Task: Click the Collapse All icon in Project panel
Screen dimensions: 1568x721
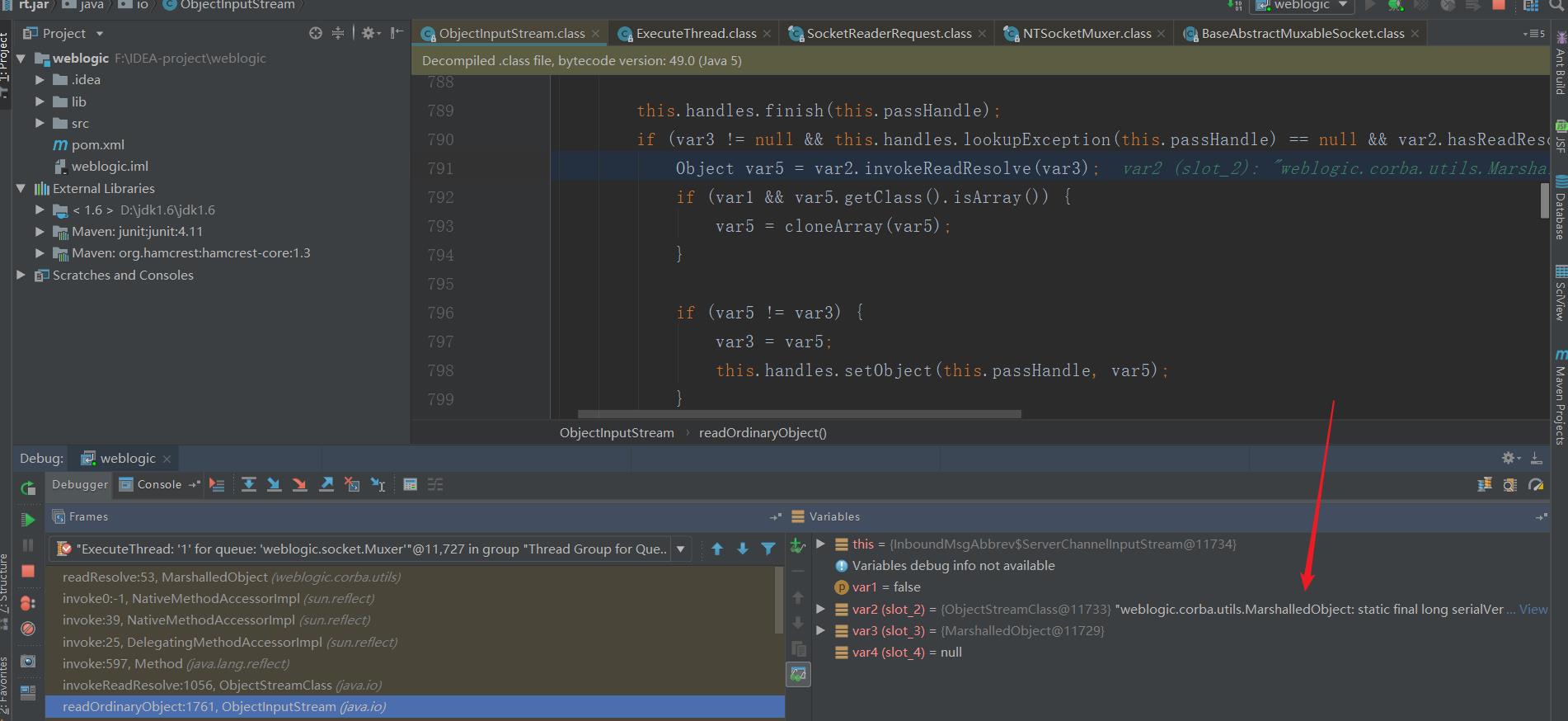Action: 338,33
